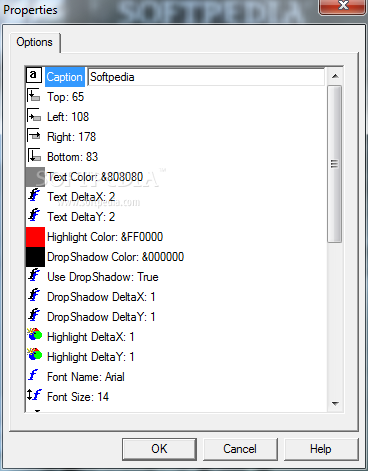Click the Top position icon

[34, 95]
